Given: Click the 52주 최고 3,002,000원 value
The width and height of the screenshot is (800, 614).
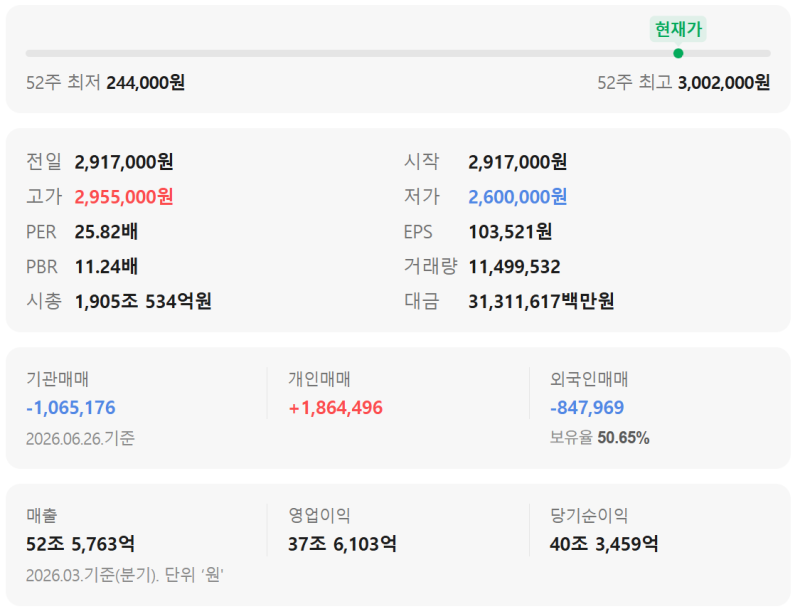Looking at the screenshot, I should tap(724, 82).
